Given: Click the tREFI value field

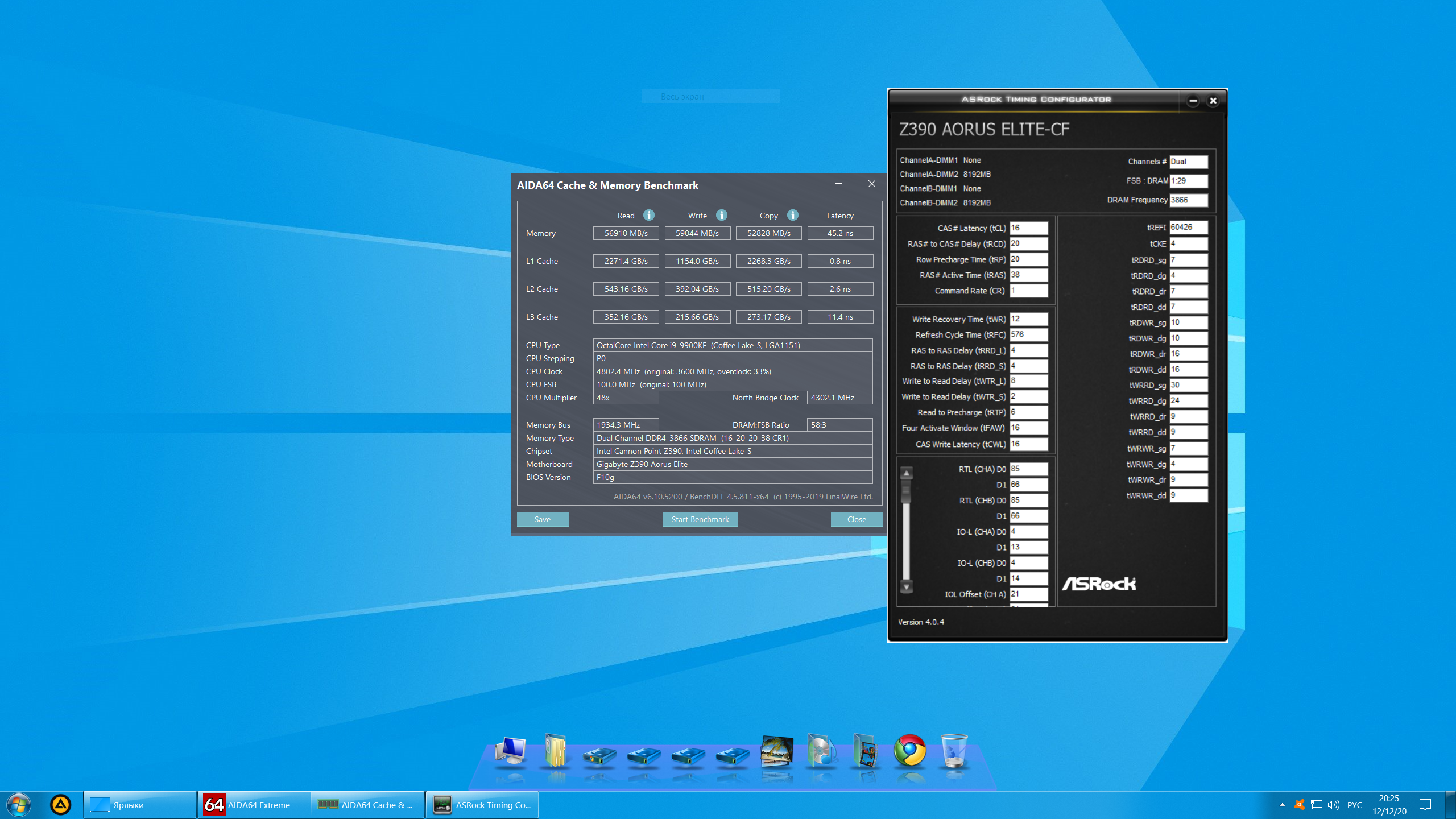Looking at the screenshot, I should tap(1188, 227).
